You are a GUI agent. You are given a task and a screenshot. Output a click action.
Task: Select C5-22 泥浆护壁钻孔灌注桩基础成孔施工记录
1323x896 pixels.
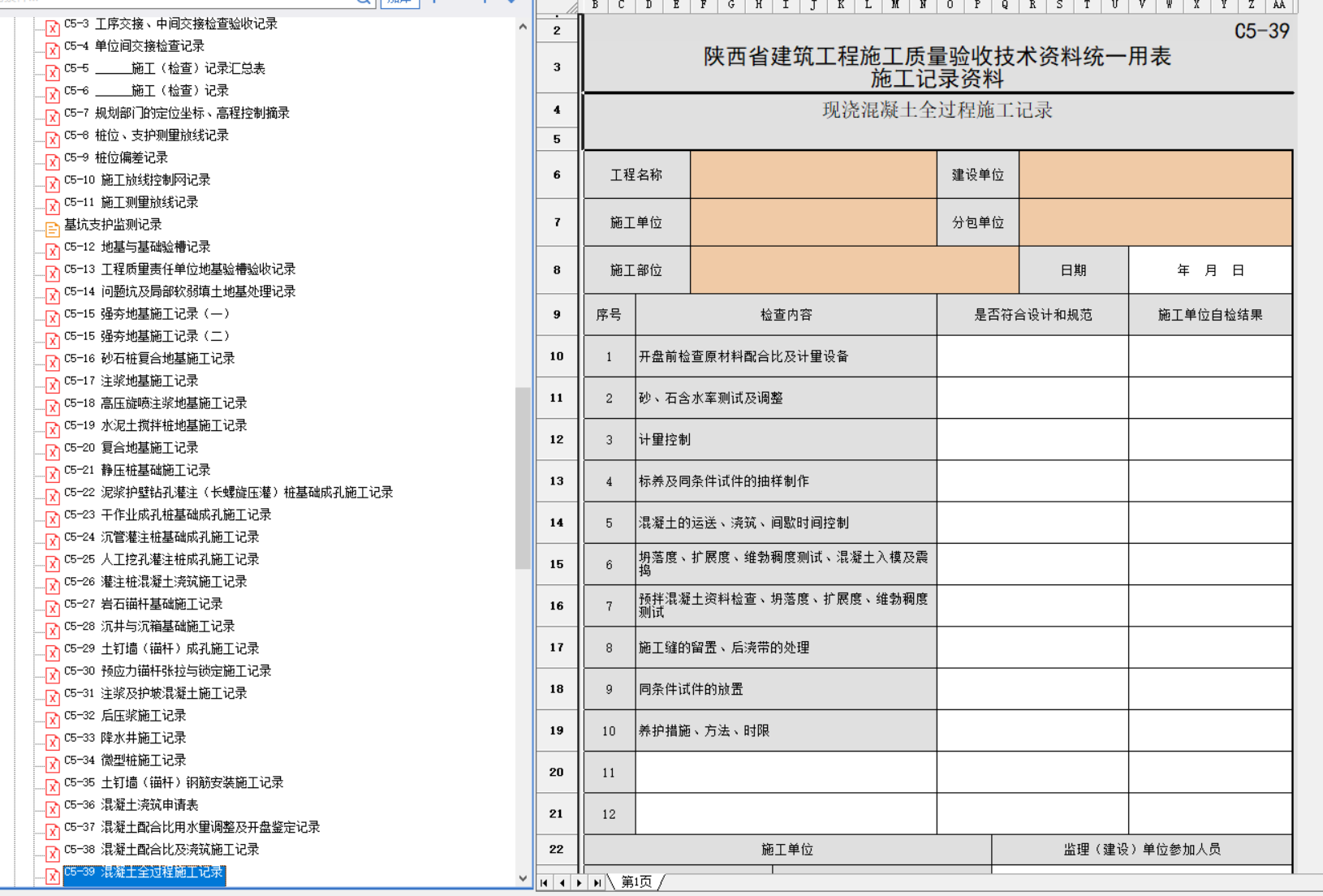[228, 493]
